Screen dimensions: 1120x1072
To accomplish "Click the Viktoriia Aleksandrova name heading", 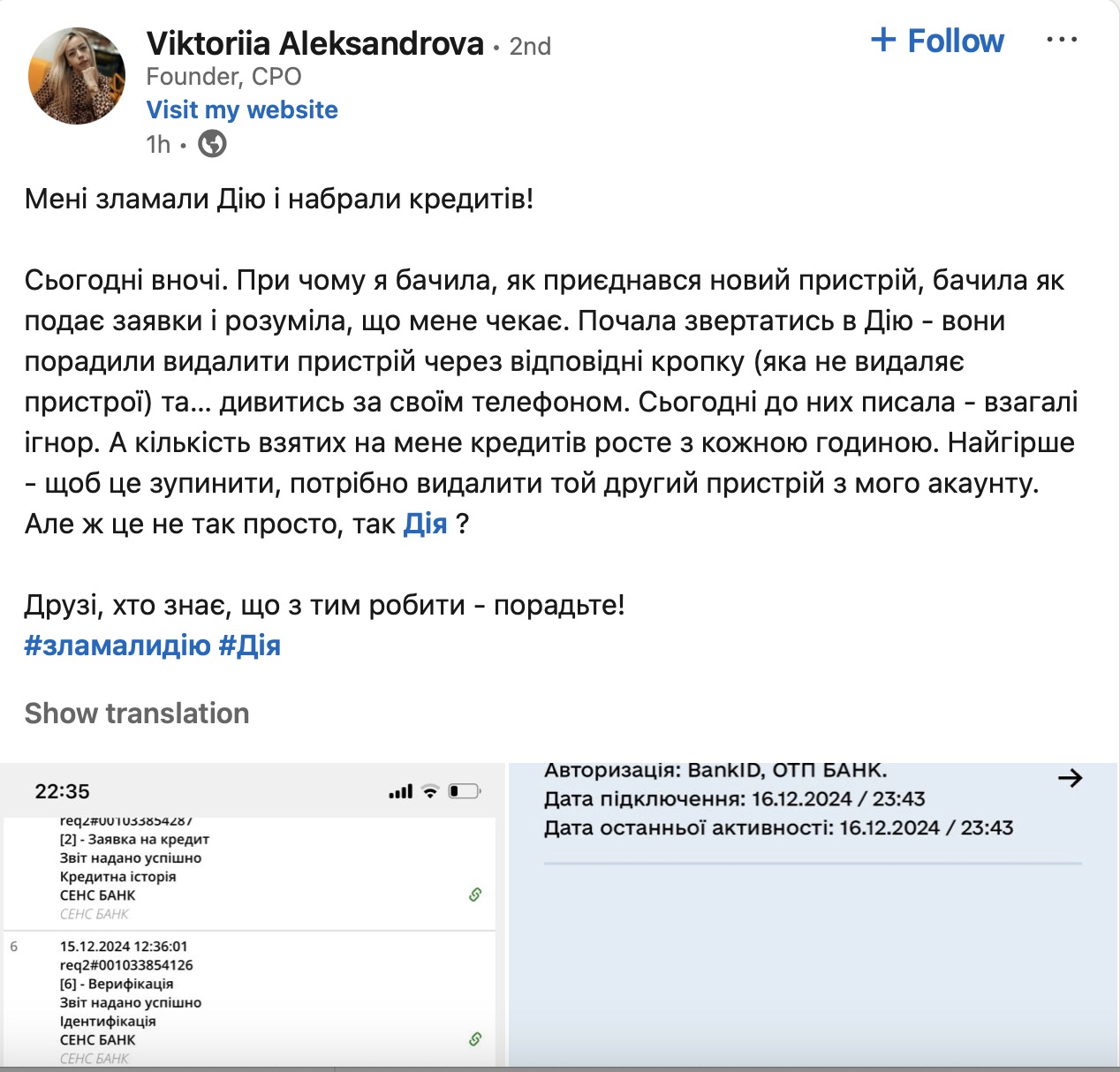I will click(315, 43).
